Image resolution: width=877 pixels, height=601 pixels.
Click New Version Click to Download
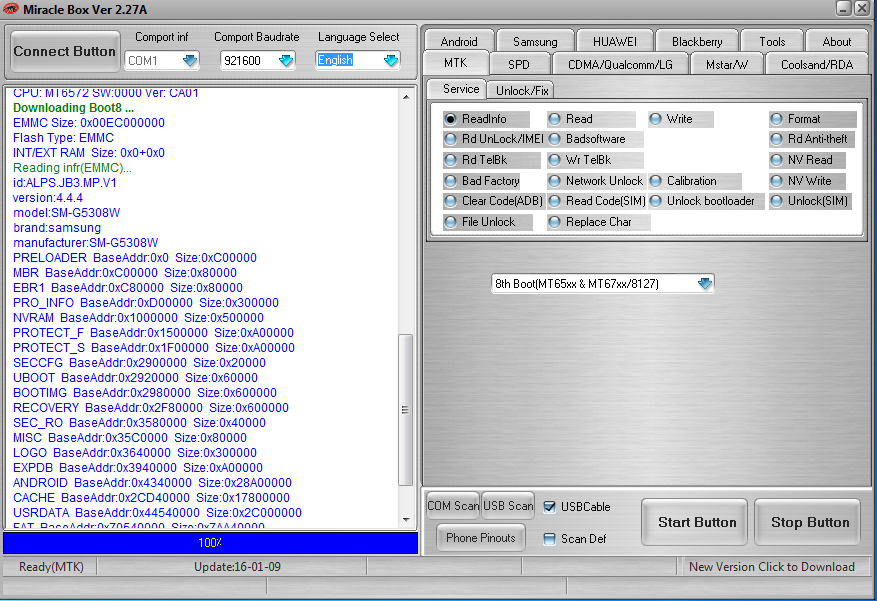(771, 567)
